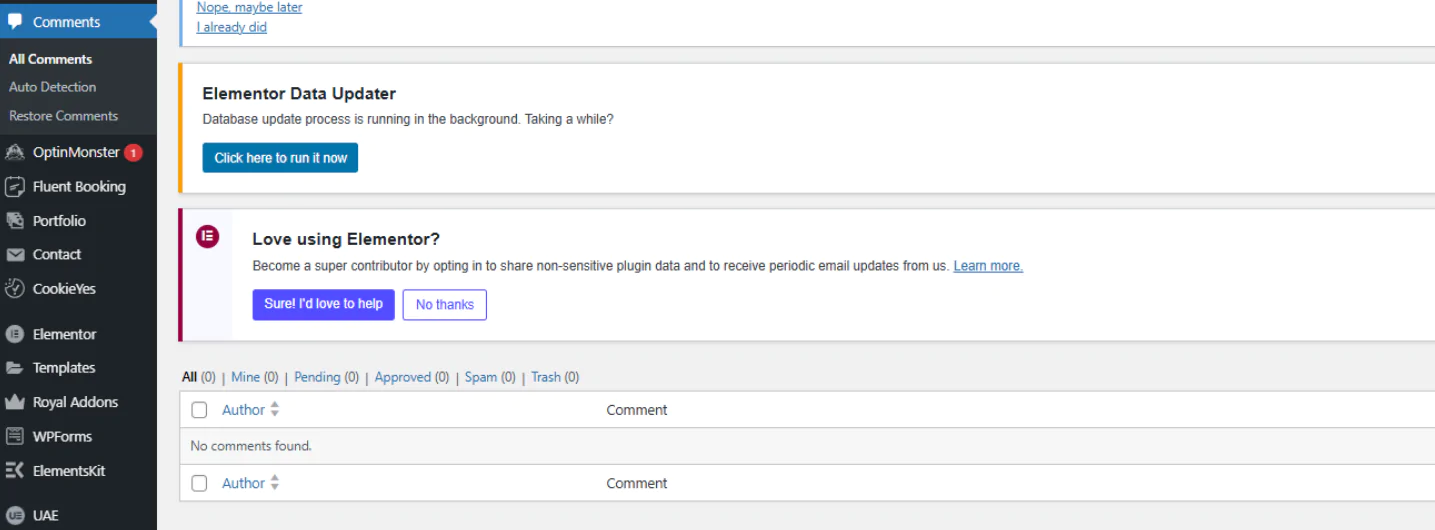Click the Contact envelope icon
This screenshot has height=530, width=1435.
tap(15, 254)
